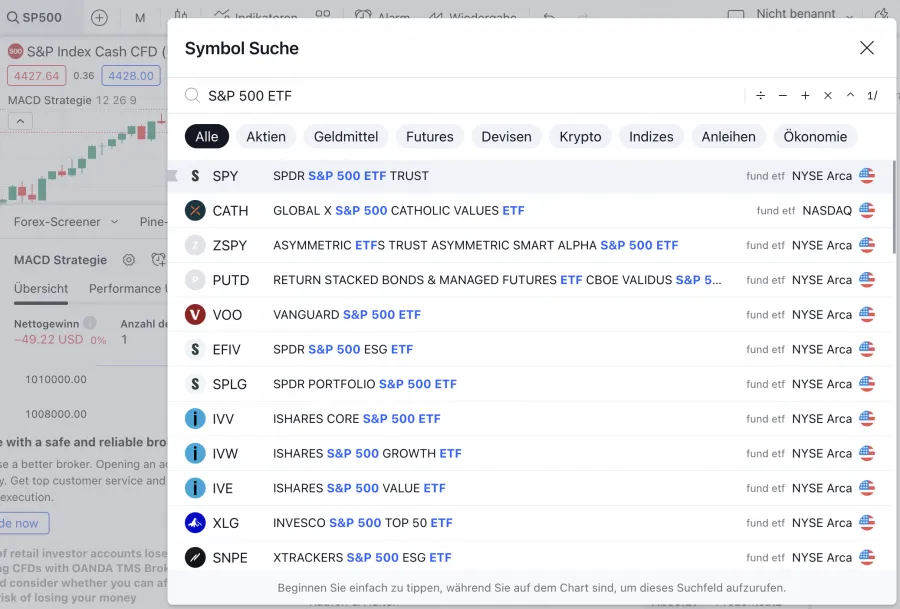
Task: Enable the Indizes filter chip
Action: (651, 137)
